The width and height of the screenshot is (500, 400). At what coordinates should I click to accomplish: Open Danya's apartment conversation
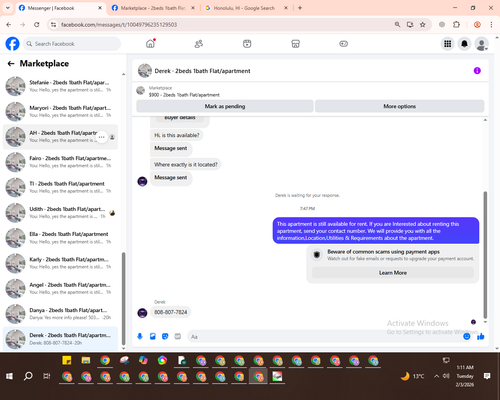60,314
